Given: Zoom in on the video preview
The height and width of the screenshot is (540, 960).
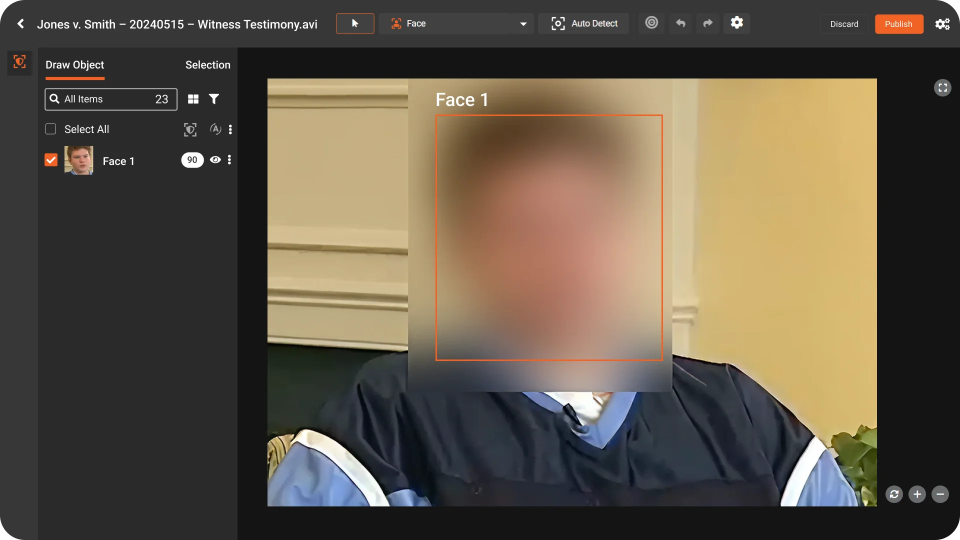Looking at the screenshot, I should pyautogui.click(x=917, y=494).
